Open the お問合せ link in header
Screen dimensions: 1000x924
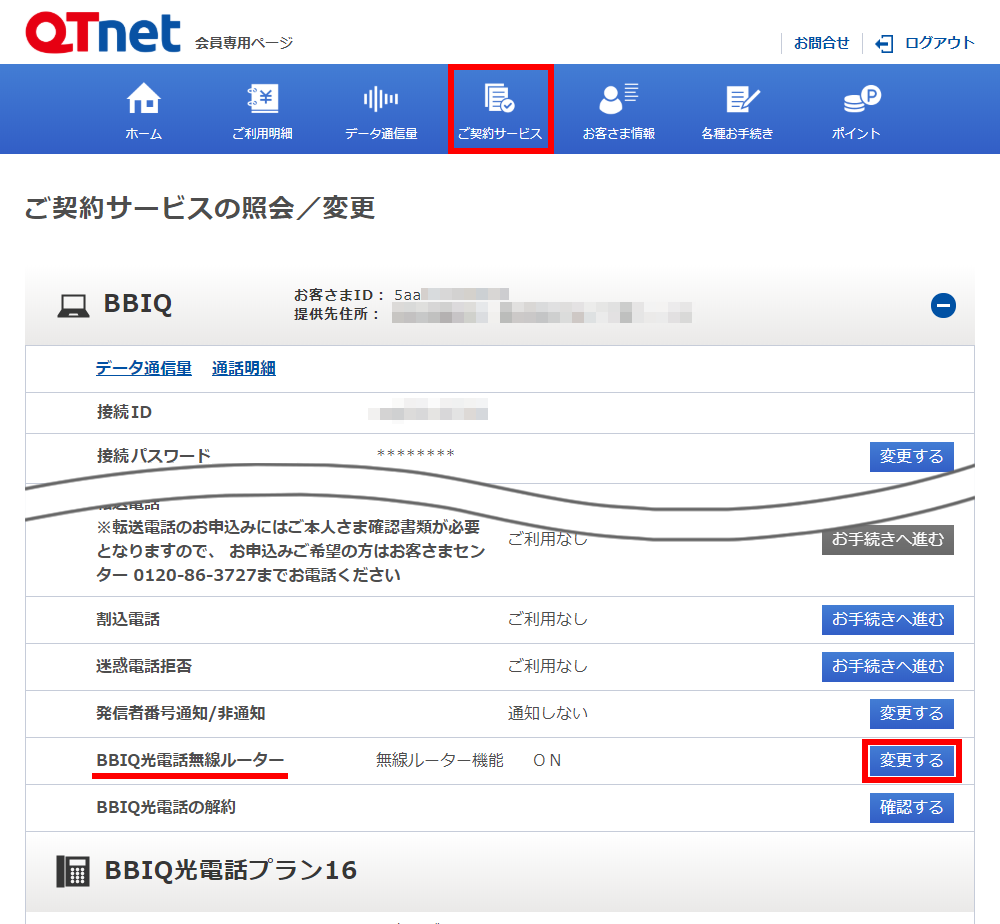coord(821,43)
